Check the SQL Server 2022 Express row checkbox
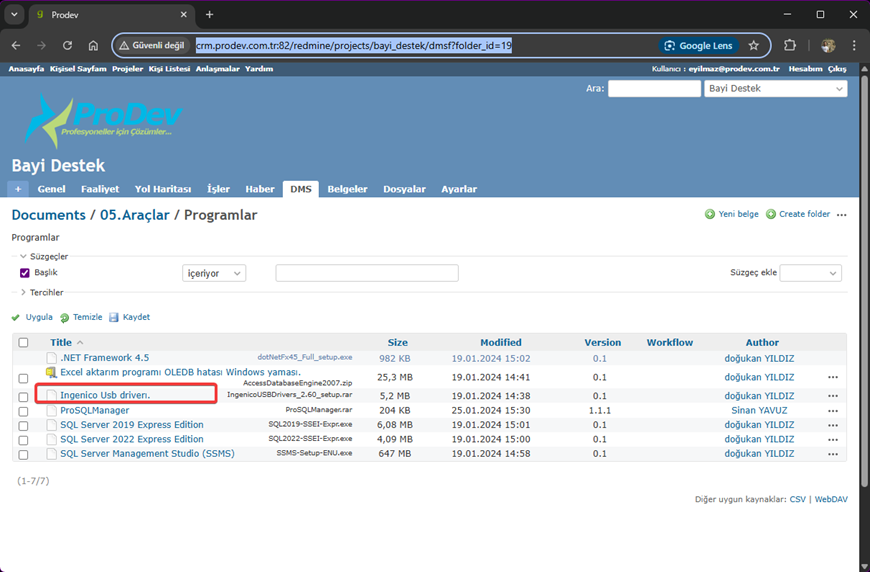 [x=23, y=441]
